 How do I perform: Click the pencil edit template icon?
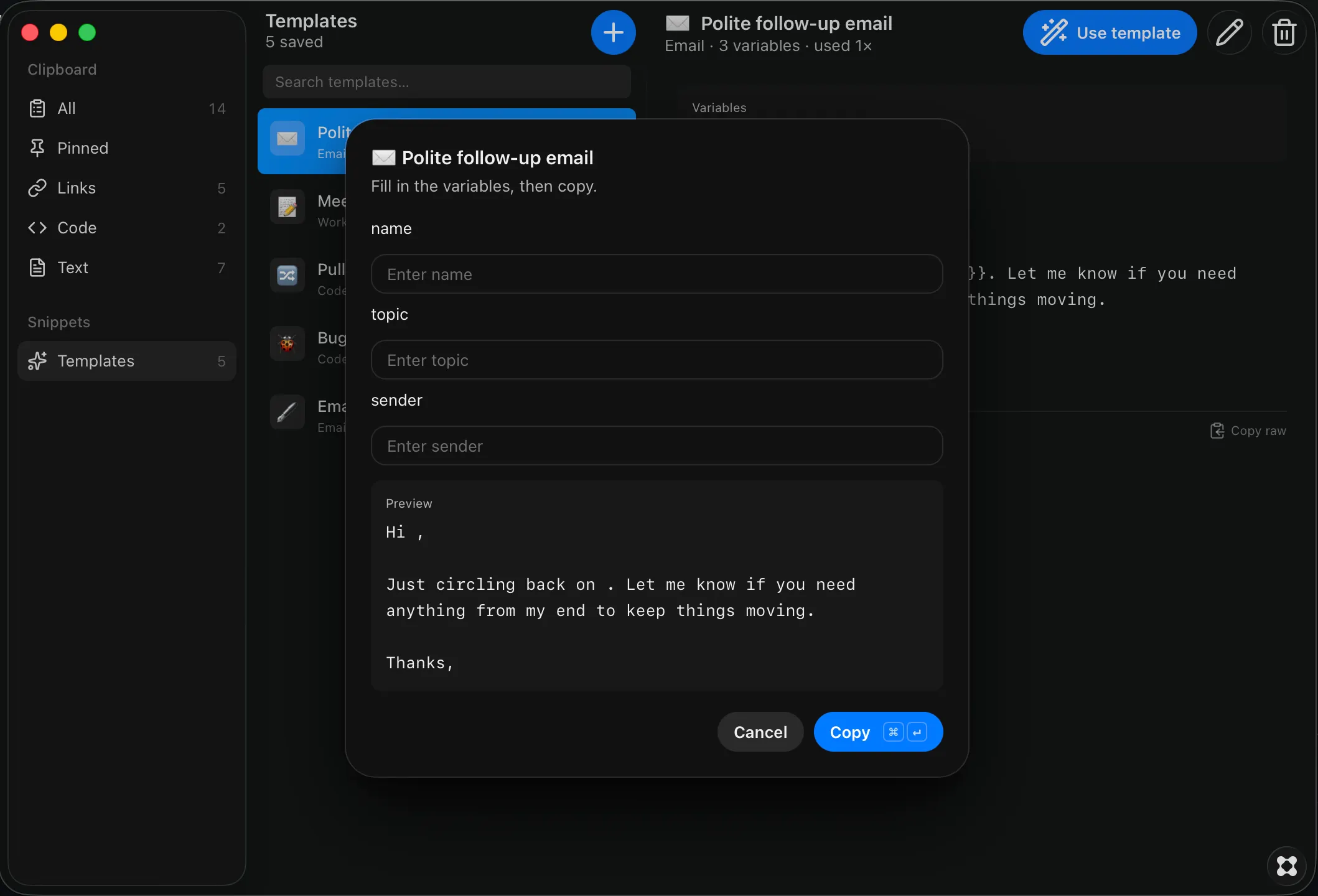coord(1229,32)
